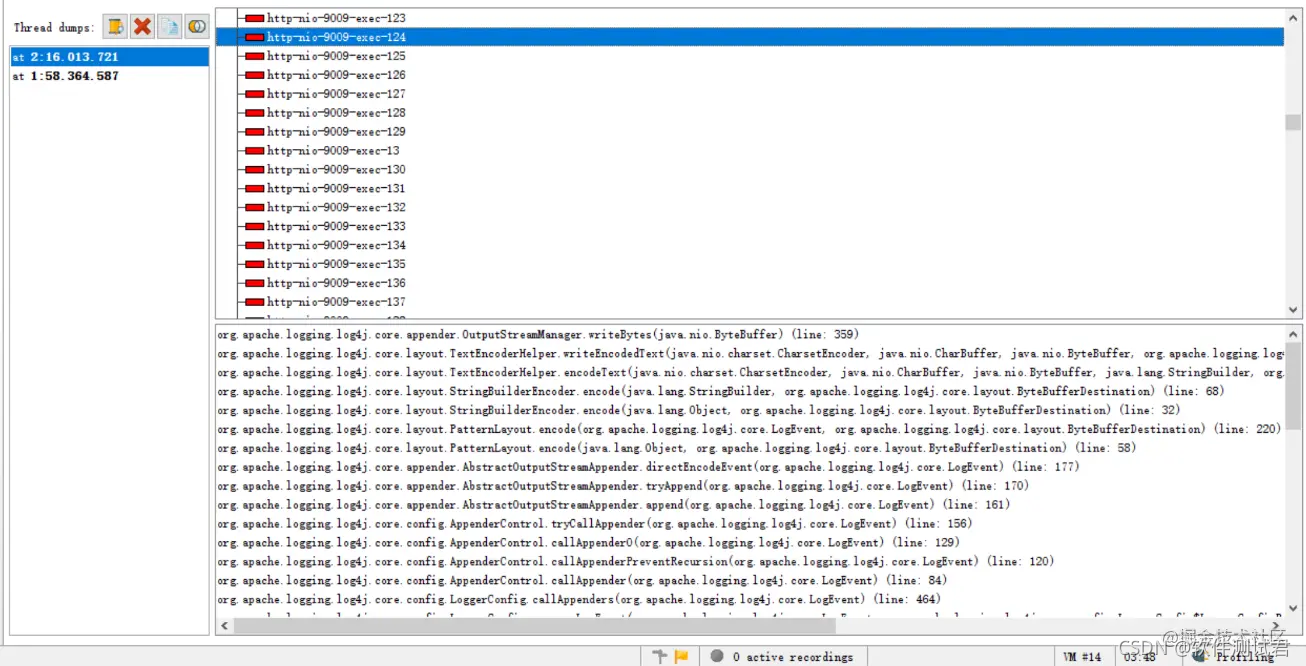This screenshot has width=1306, height=666.
Task: Click the directEncodeEvent stack frame
Action: point(648,468)
